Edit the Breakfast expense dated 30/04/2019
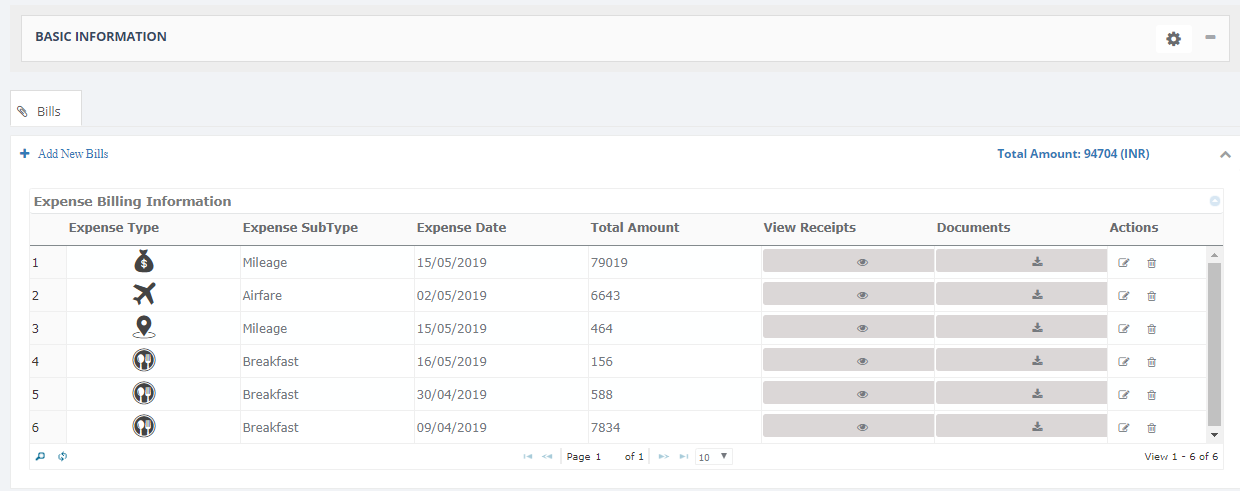The width and height of the screenshot is (1240, 491). [x=1123, y=395]
